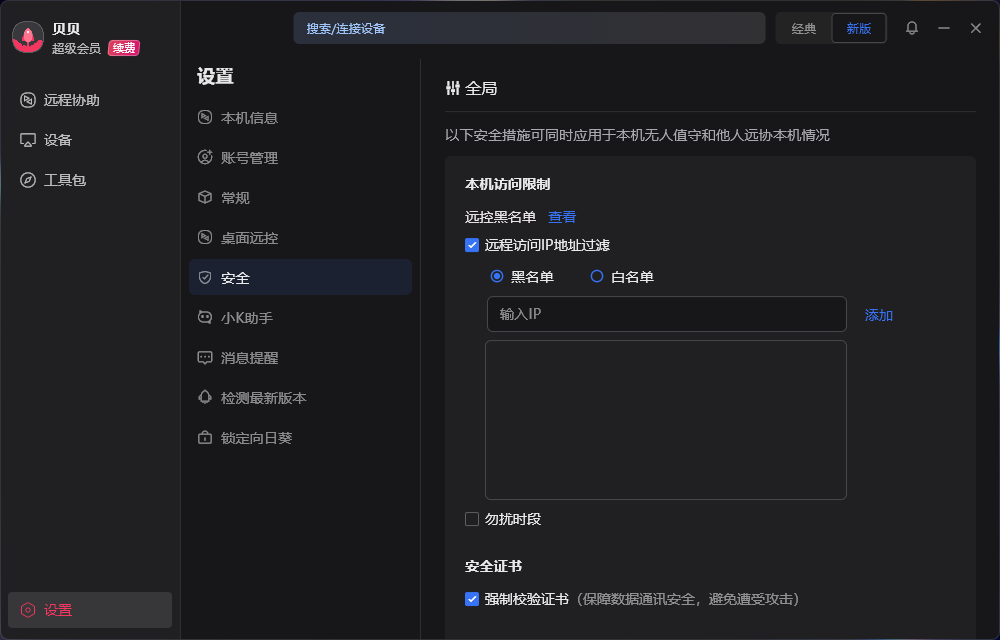Switch to the 经典 interface tab
The height and width of the screenshot is (640, 1000).
point(803,28)
